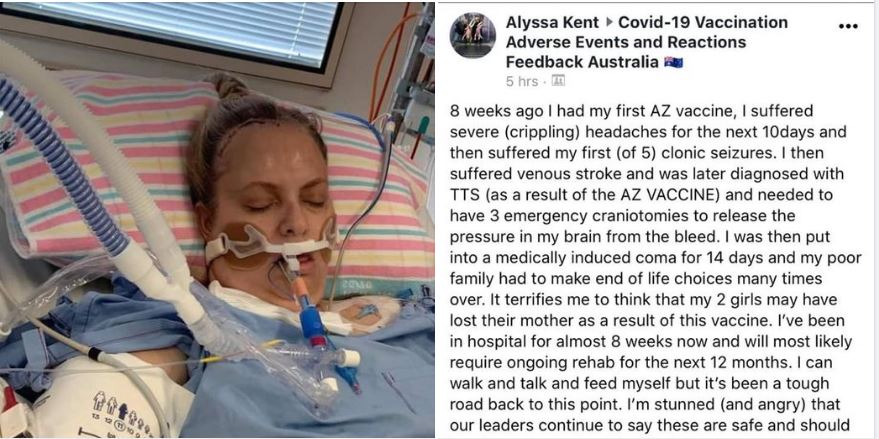
Task: Click the arrow between Alyssa Kent and Covid-19
Action: [x=610, y=23]
